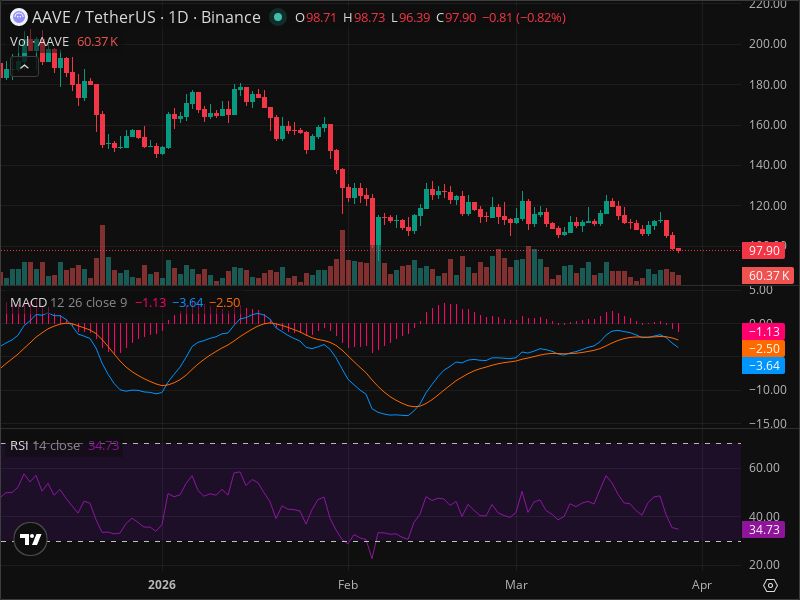
Task: Click the open price value O98.71
Action: pos(316,17)
